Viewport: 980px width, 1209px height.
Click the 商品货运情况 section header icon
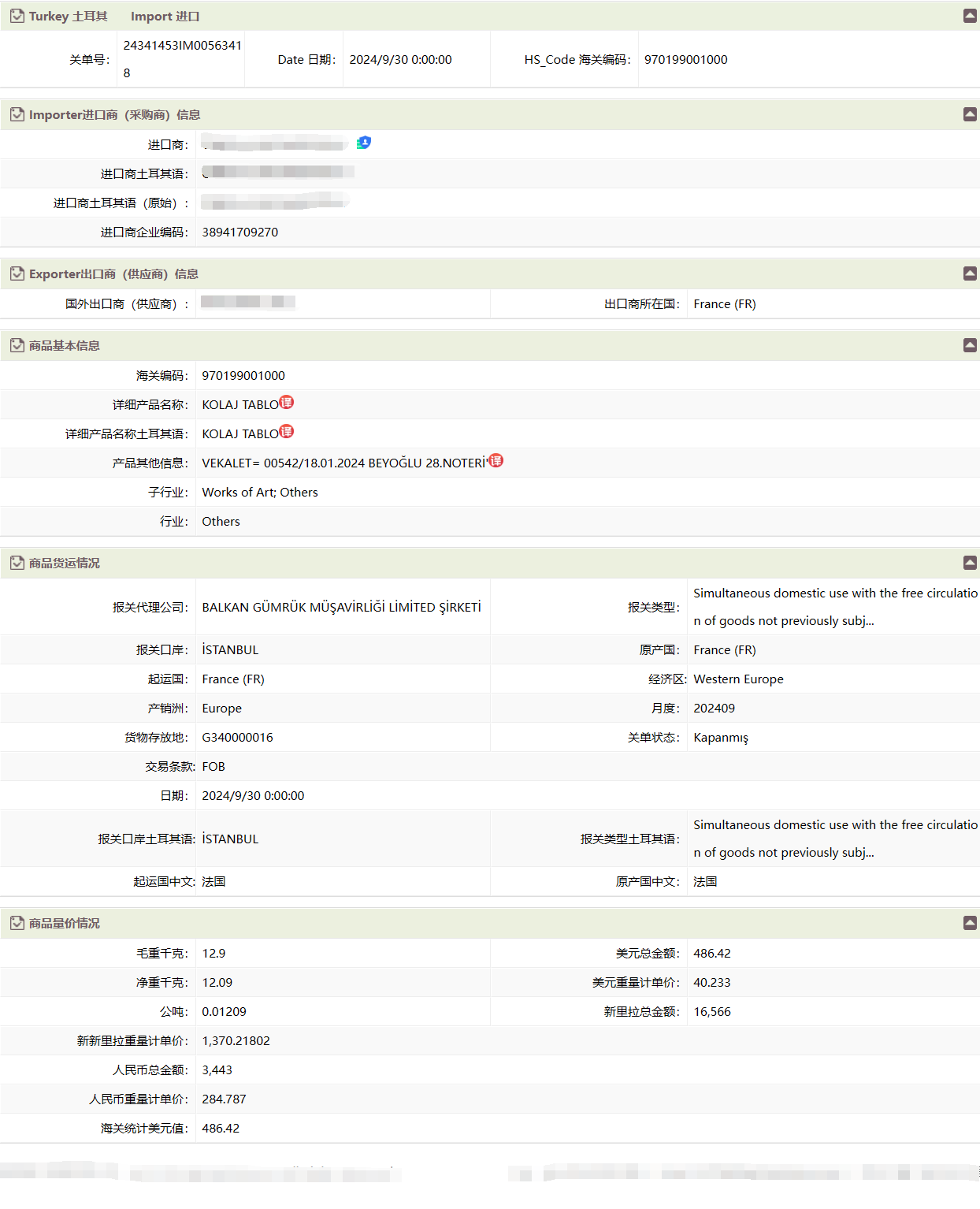tap(17, 563)
